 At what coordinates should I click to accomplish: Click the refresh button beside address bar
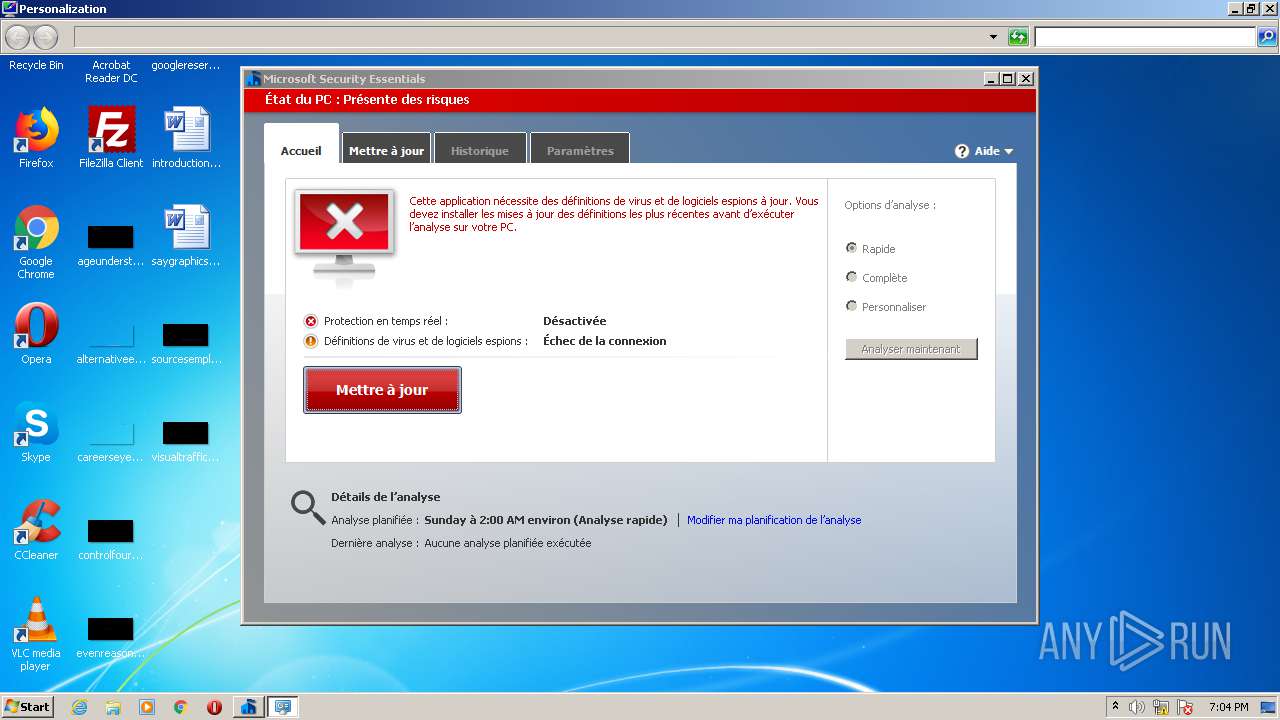(1018, 37)
